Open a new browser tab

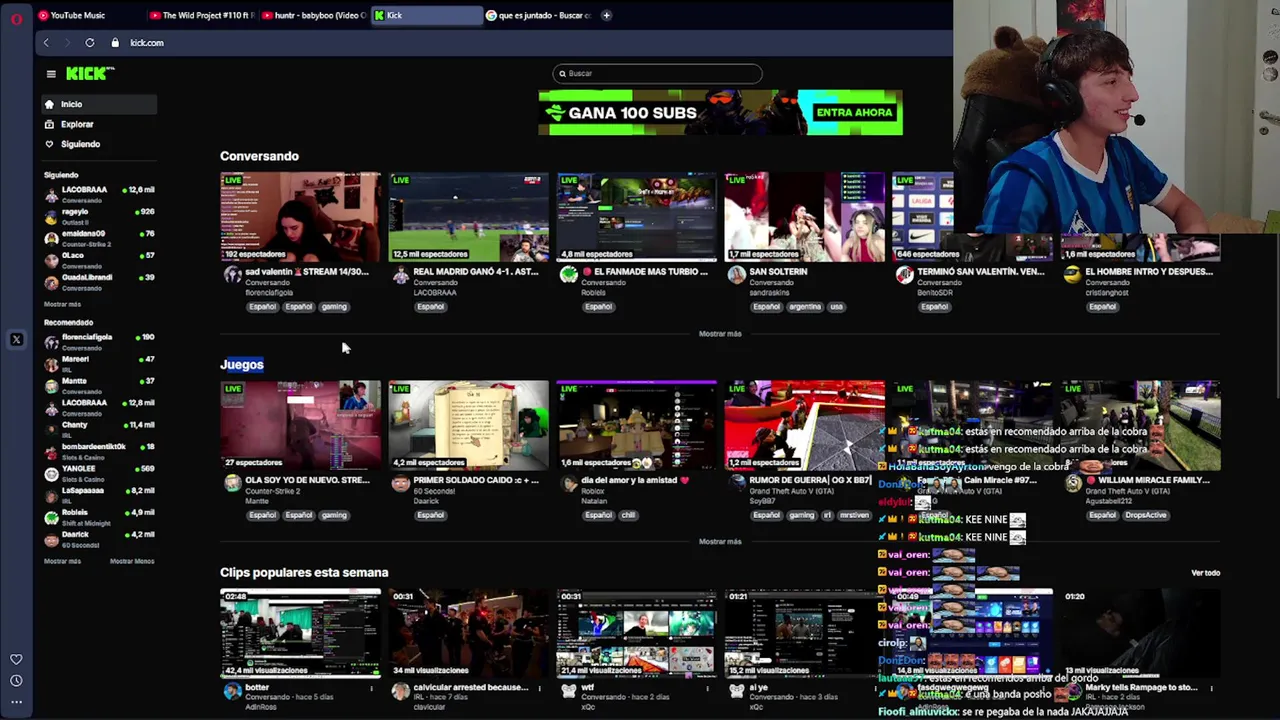(607, 15)
